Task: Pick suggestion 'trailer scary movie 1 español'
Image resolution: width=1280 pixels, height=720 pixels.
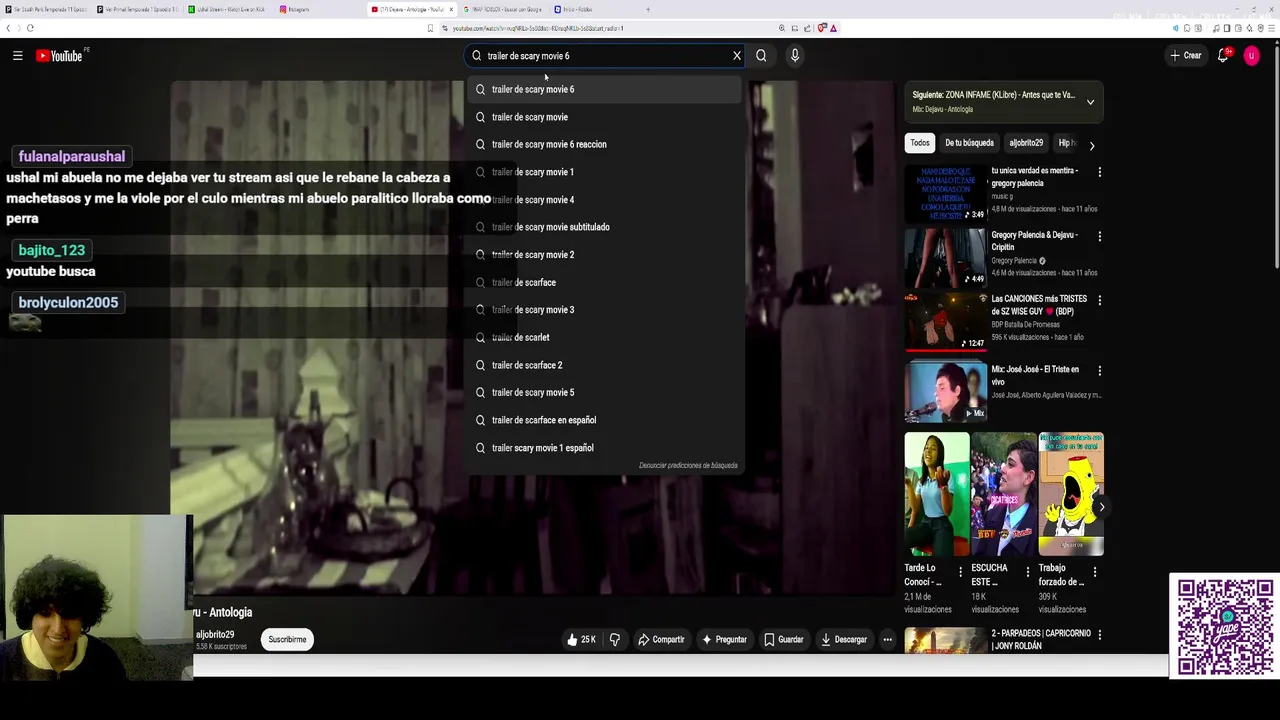Action: coord(606,448)
